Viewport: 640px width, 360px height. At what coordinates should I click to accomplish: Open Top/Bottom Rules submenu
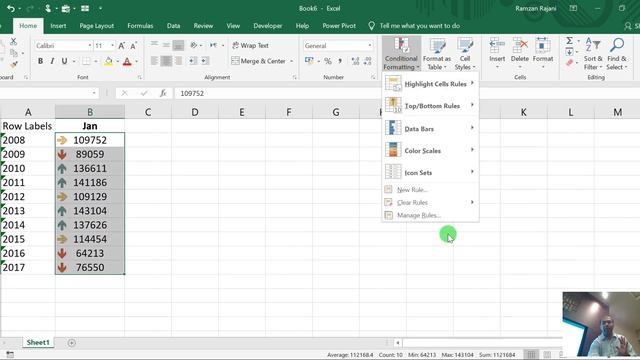click(430, 106)
